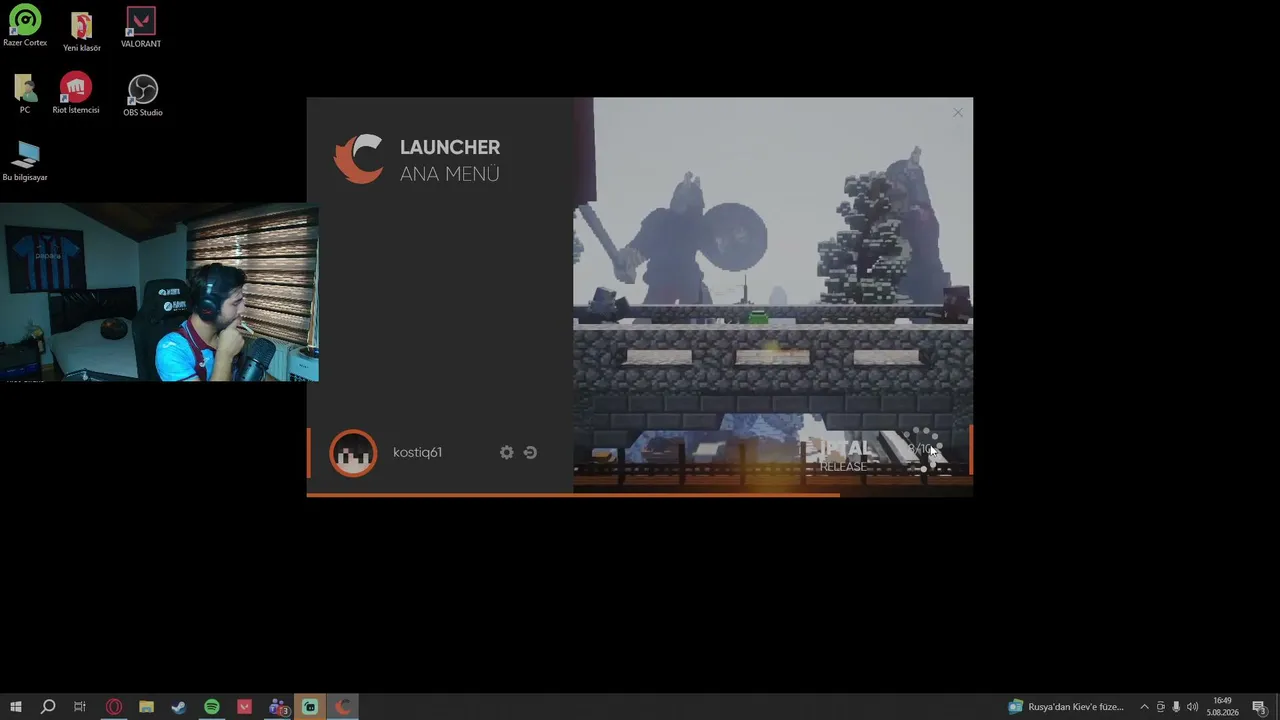
Task: Open File Explorer from the taskbar
Action: pos(146,707)
